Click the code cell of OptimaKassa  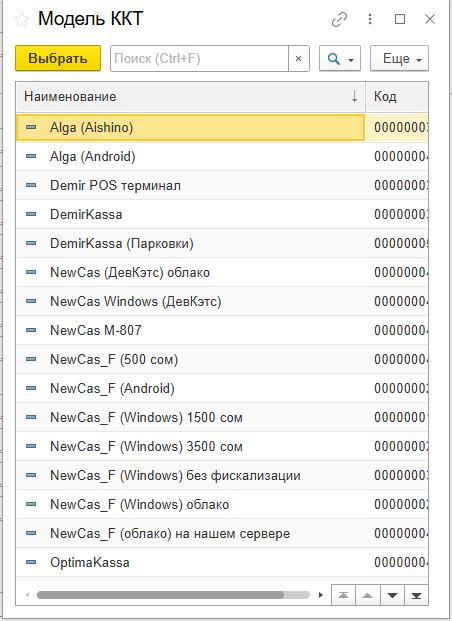point(397,562)
